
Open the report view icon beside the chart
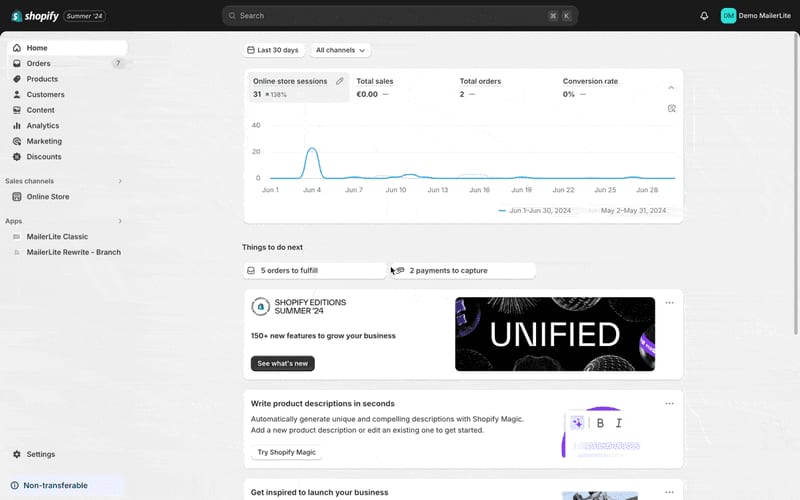tap(671, 109)
